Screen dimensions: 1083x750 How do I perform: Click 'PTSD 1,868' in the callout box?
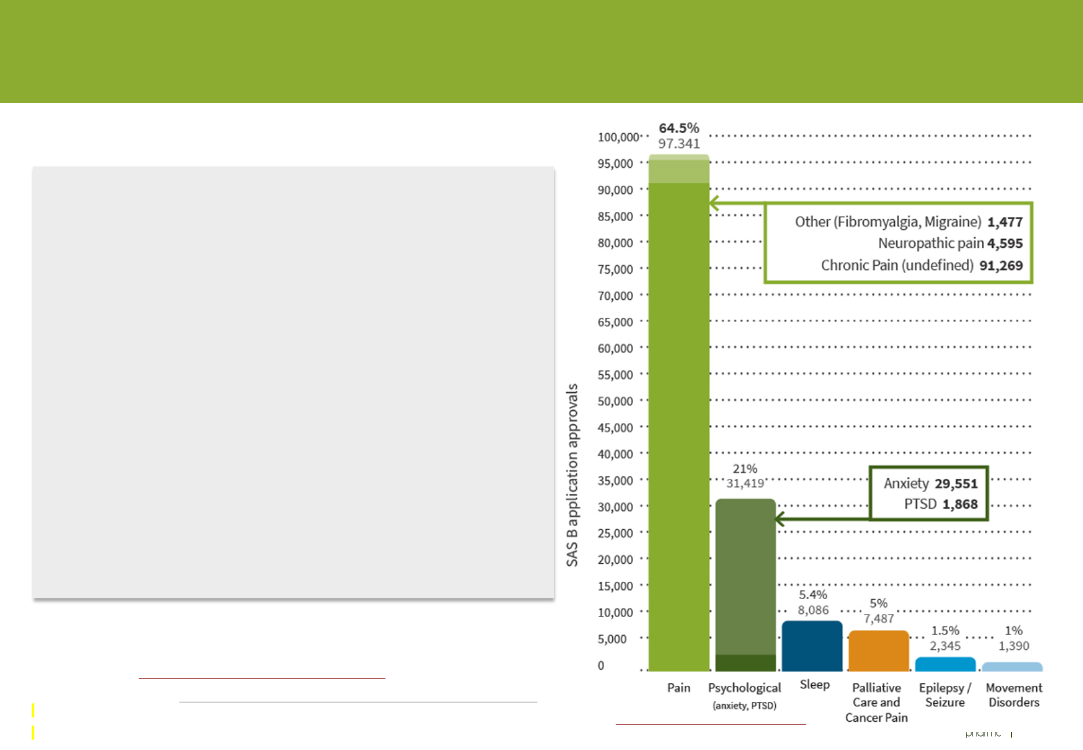point(941,504)
